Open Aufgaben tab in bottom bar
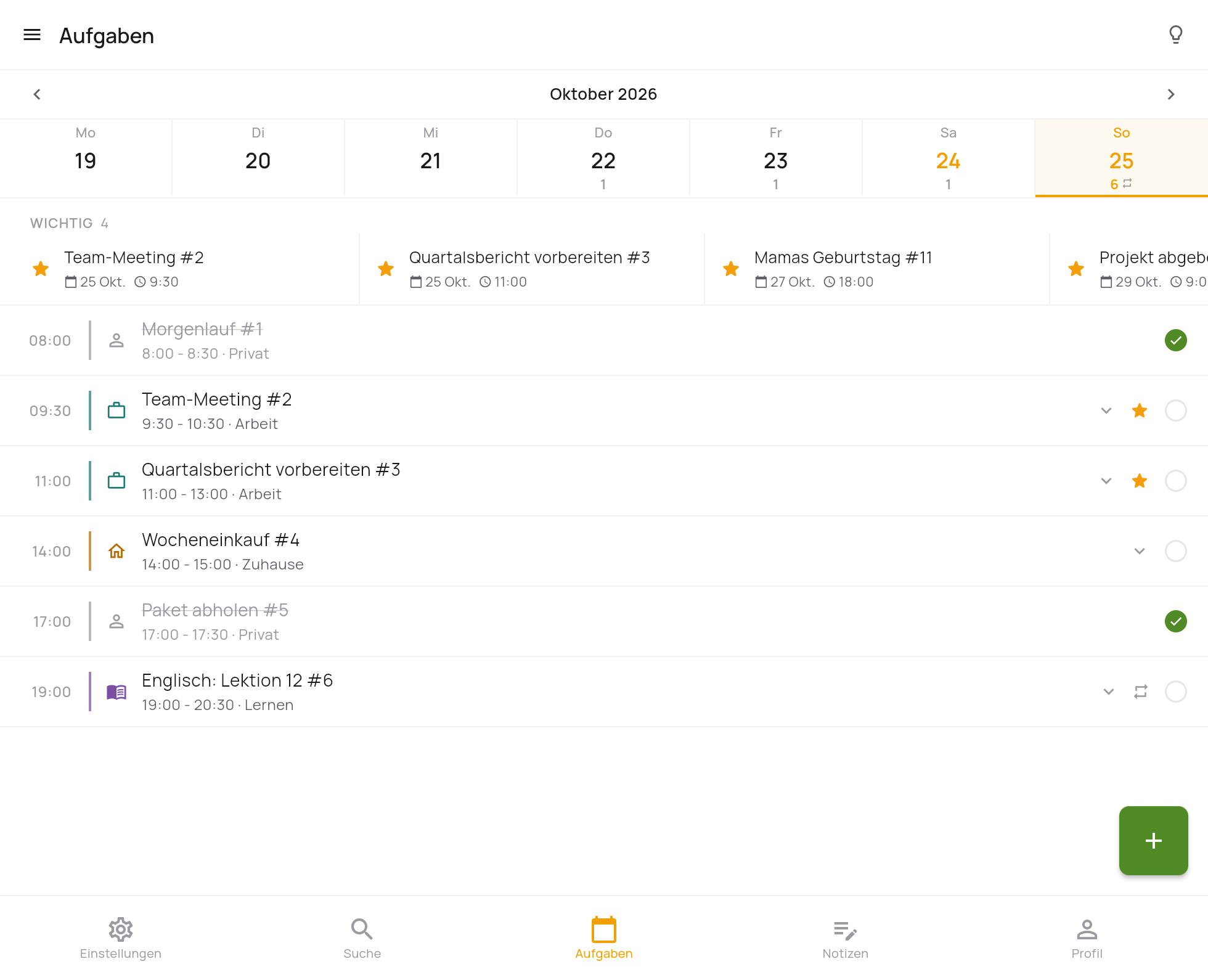Image resolution: width=1208 pixels, height=980 pixels. pos(604,938)
